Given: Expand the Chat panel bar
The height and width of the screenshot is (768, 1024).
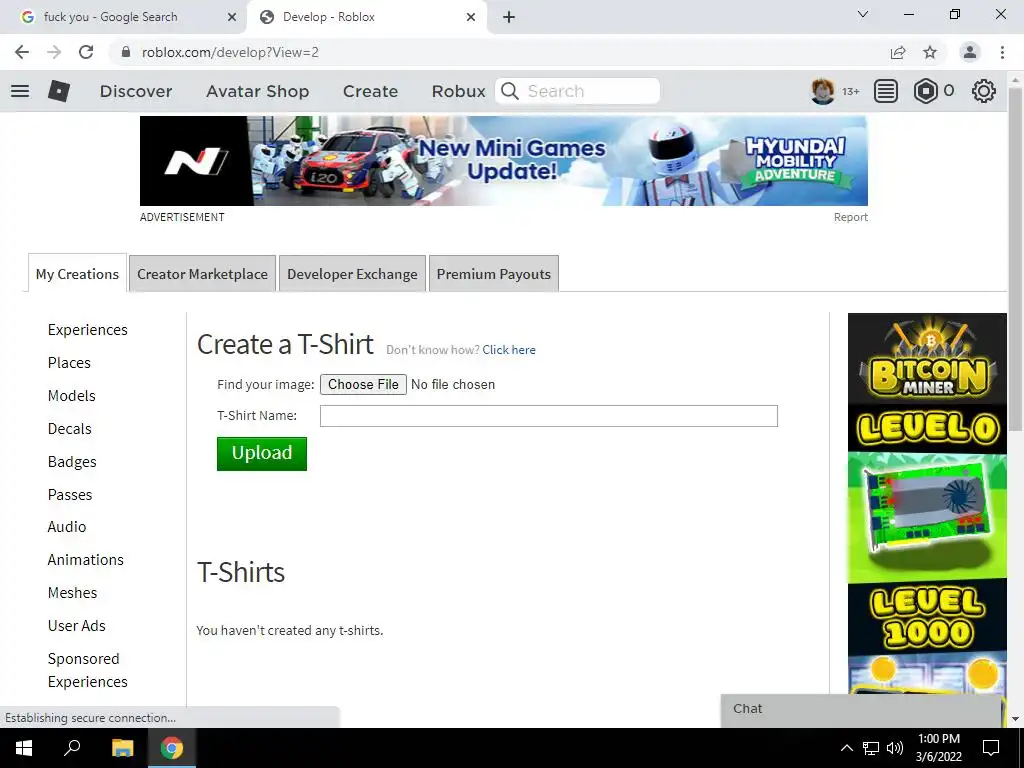Looking at the screenshot, I should (861, 709).
